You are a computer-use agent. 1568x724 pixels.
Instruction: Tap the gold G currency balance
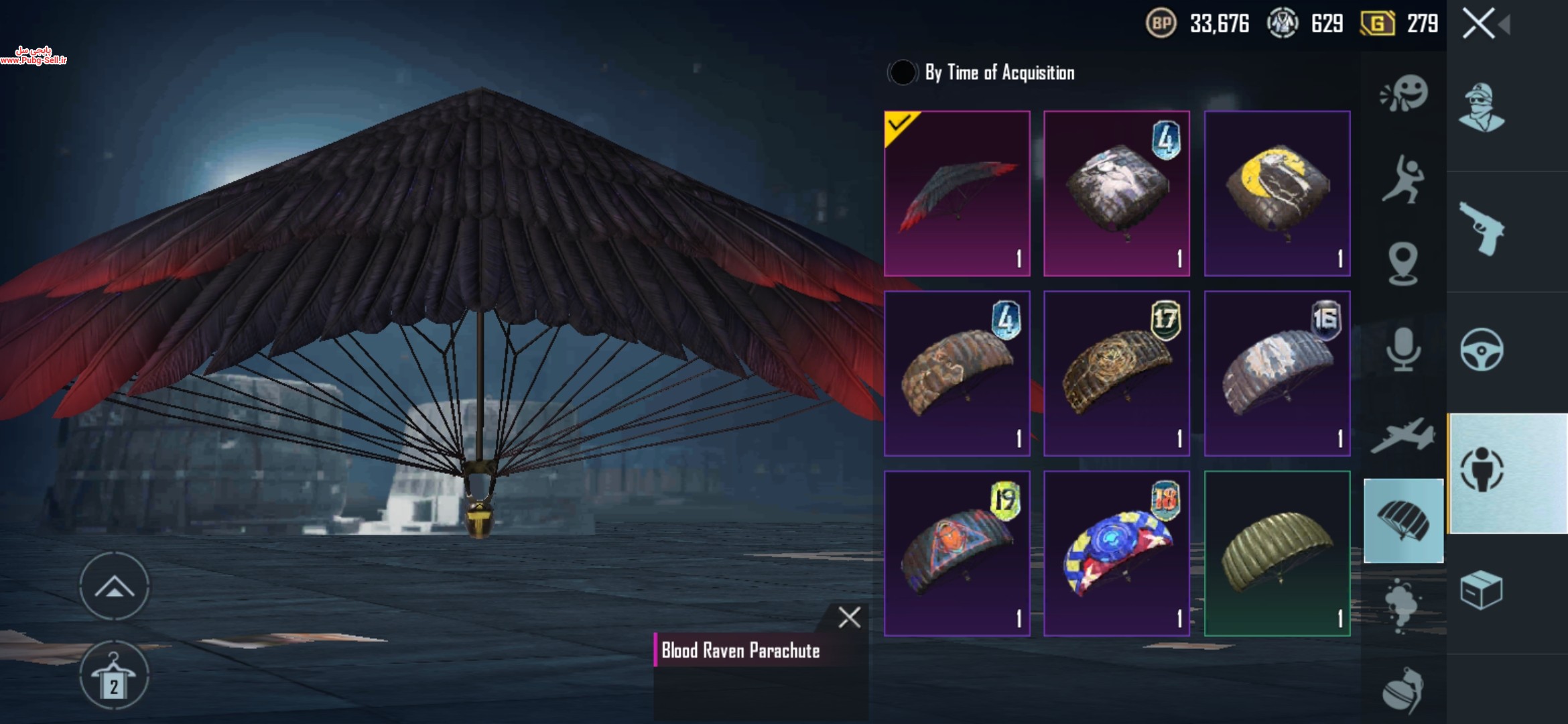click(x=1399, y=24)
